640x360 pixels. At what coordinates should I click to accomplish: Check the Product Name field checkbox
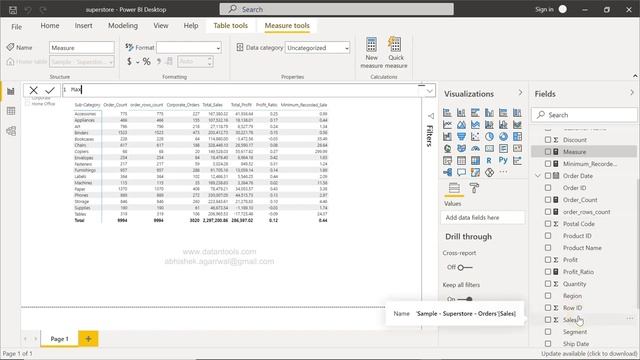coord(548,248)
